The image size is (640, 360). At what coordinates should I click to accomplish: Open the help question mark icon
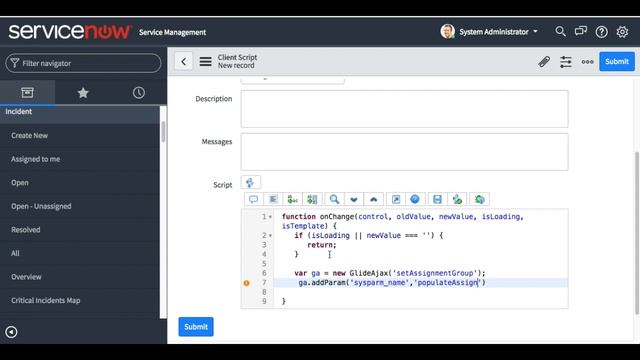[601, 32]
